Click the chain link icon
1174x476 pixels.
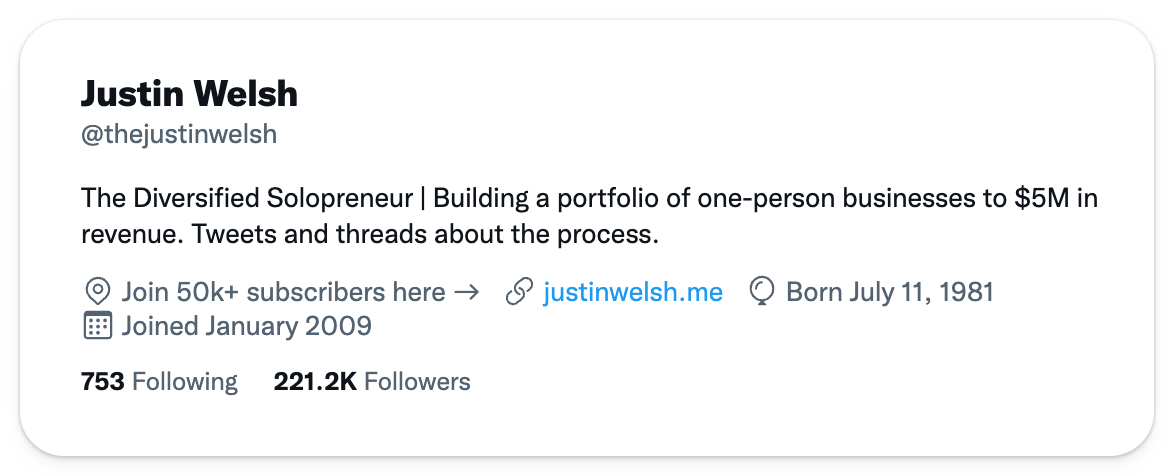(520, 291)
